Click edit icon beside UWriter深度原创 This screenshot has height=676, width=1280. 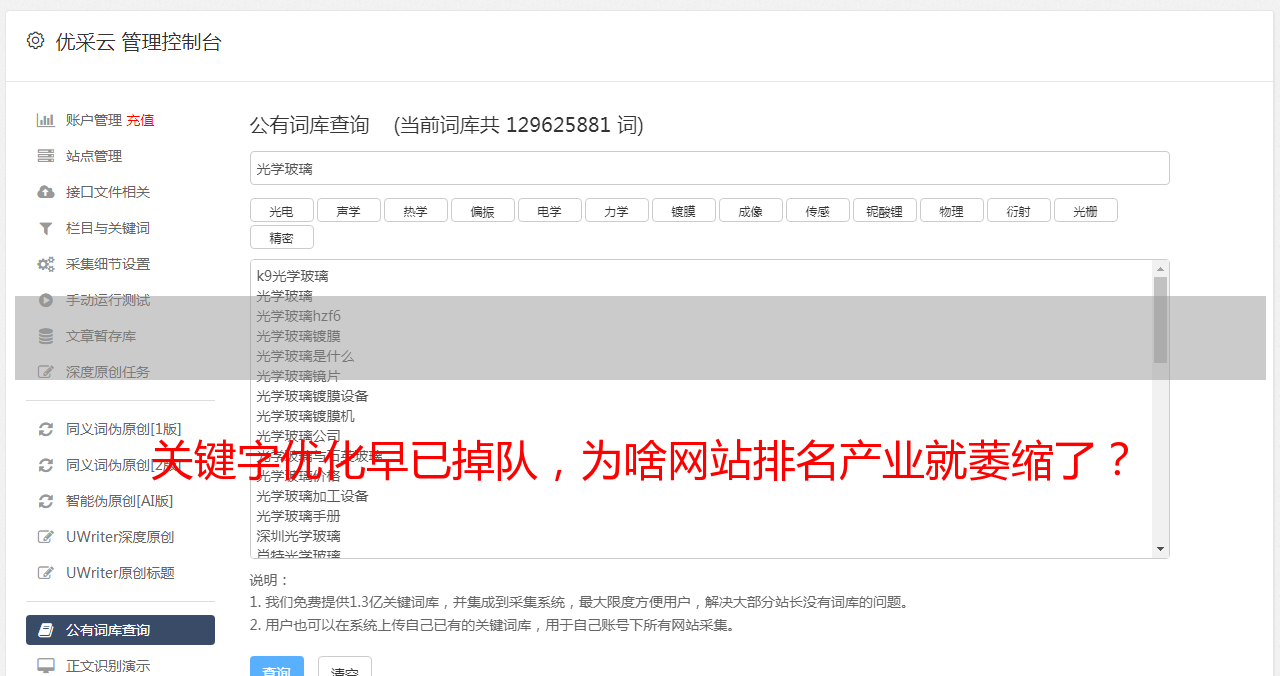[x=46, y=537]
